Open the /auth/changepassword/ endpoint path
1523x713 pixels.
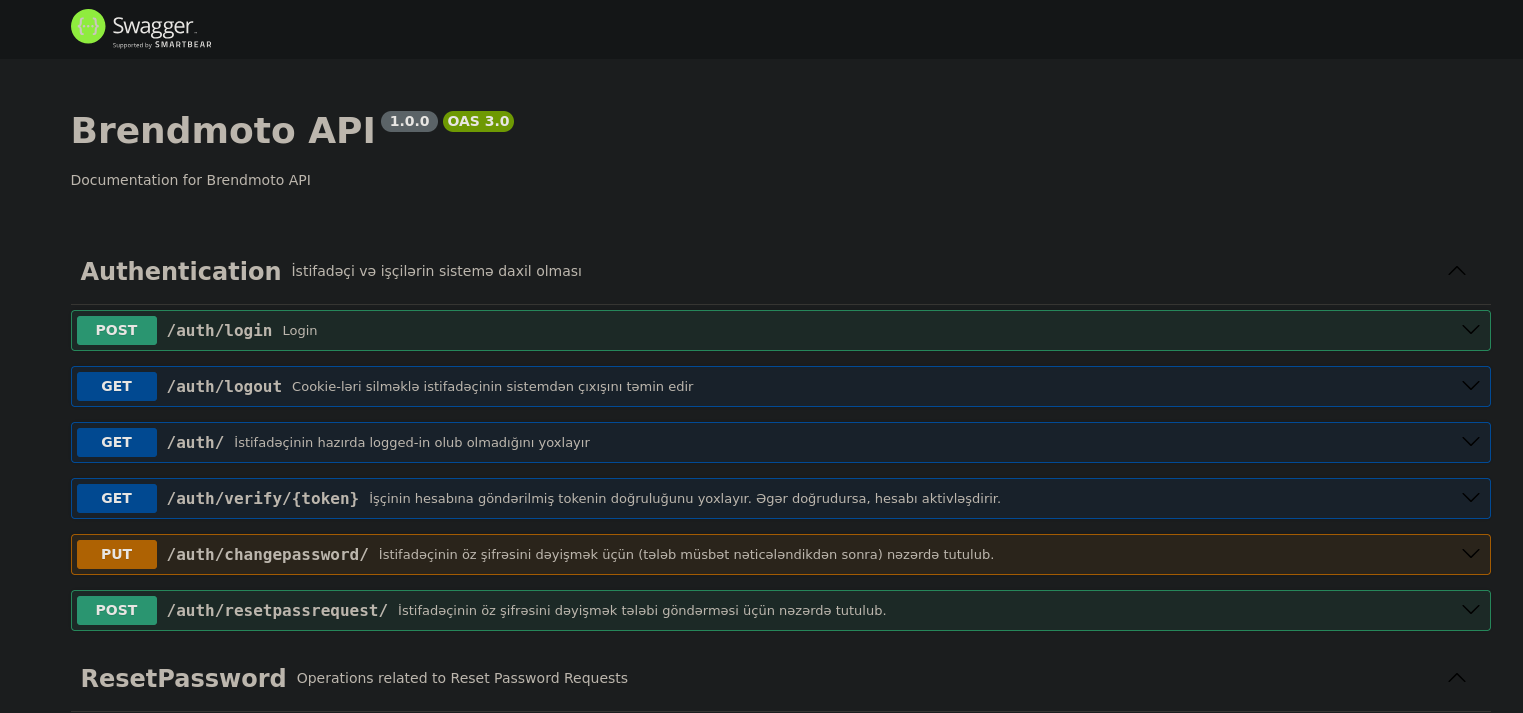coord(267,554)
